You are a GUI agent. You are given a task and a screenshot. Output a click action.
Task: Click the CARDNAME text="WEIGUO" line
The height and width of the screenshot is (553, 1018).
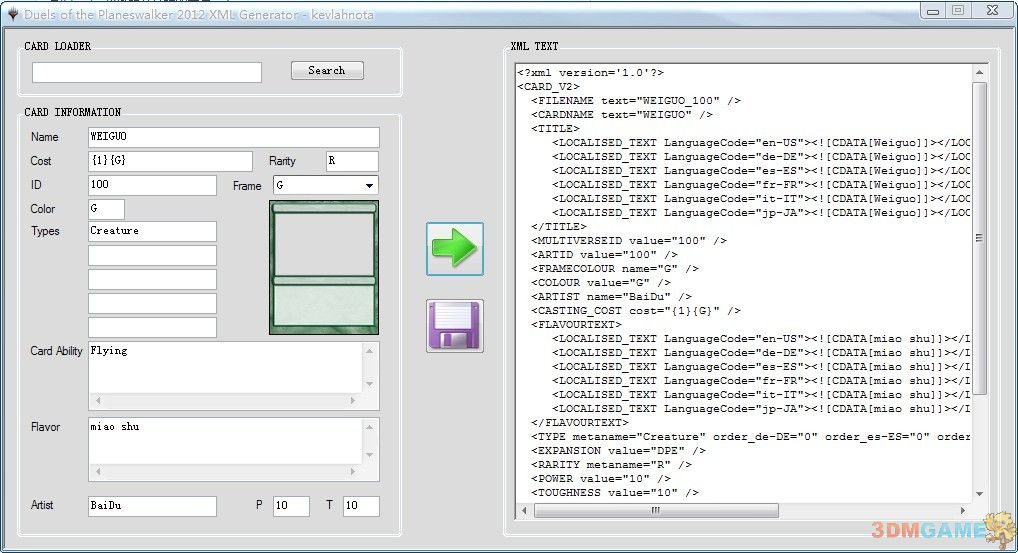tap(622, 115)
